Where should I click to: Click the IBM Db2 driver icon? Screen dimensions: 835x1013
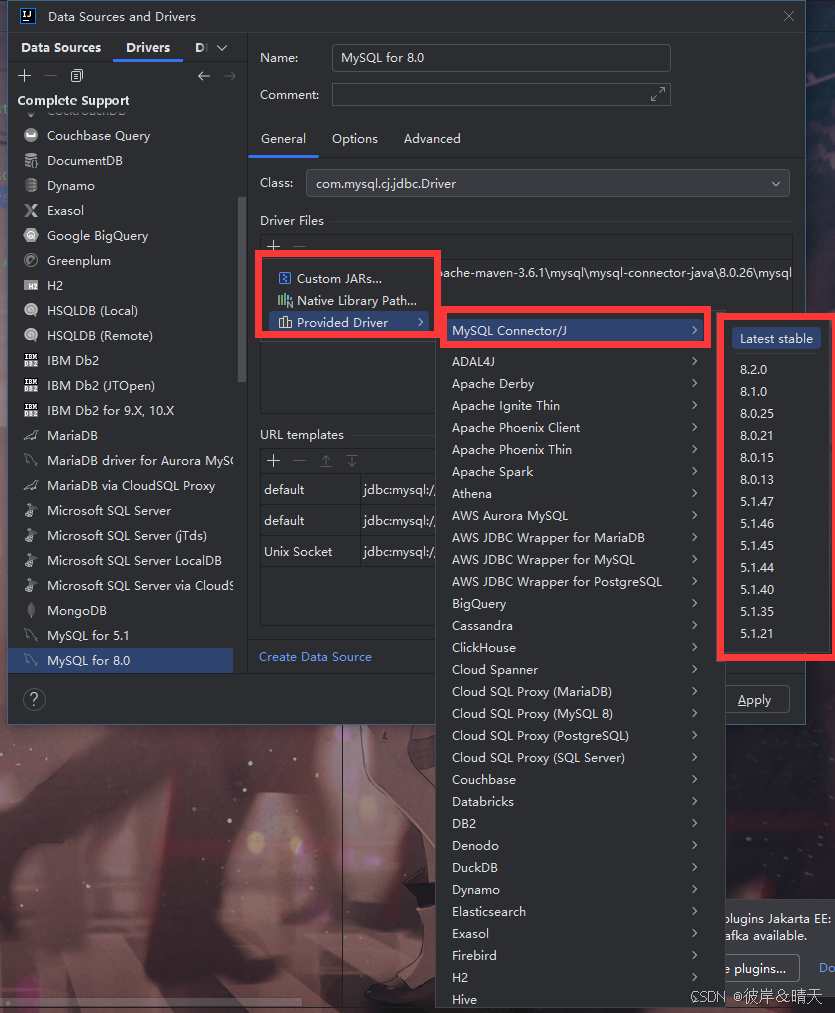pos(30,360)
